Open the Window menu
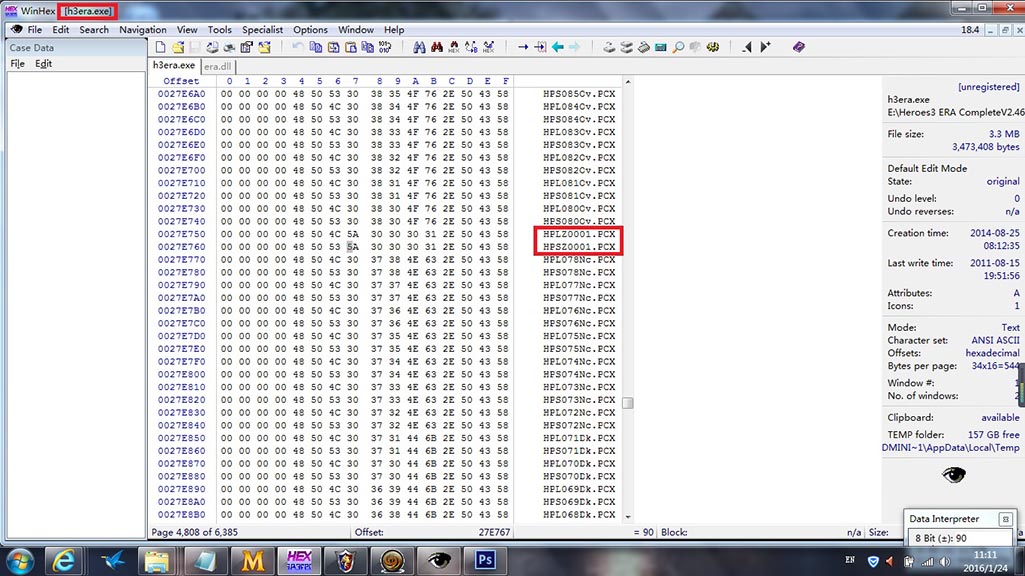The height and width of the screenshot is (576, 1025). click(356, 29)
